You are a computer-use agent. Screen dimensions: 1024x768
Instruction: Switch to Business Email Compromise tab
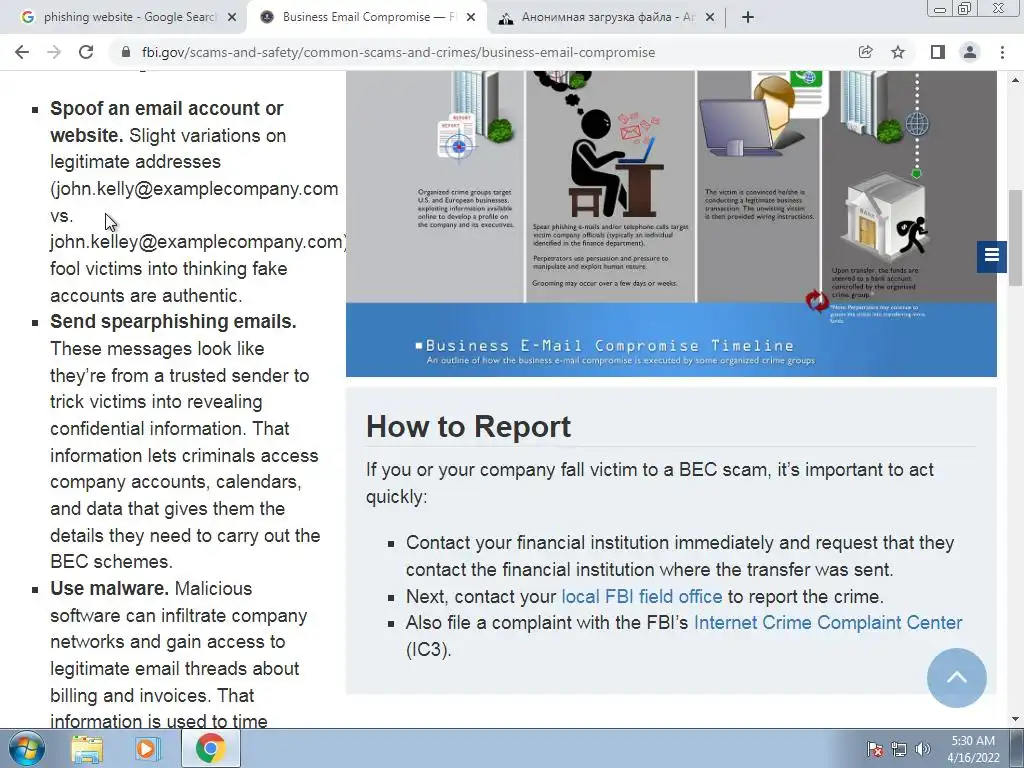click(366, 18)
